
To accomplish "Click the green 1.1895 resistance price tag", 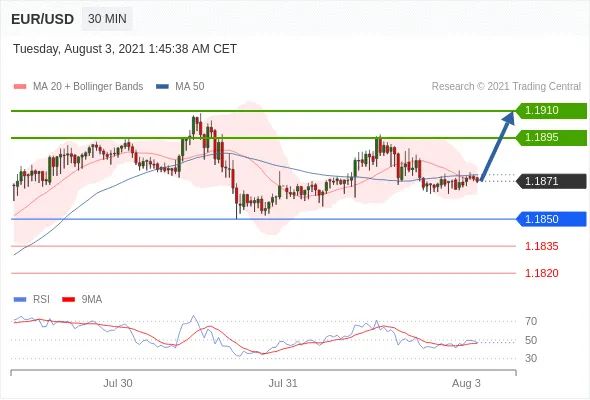I will (551, 137).
